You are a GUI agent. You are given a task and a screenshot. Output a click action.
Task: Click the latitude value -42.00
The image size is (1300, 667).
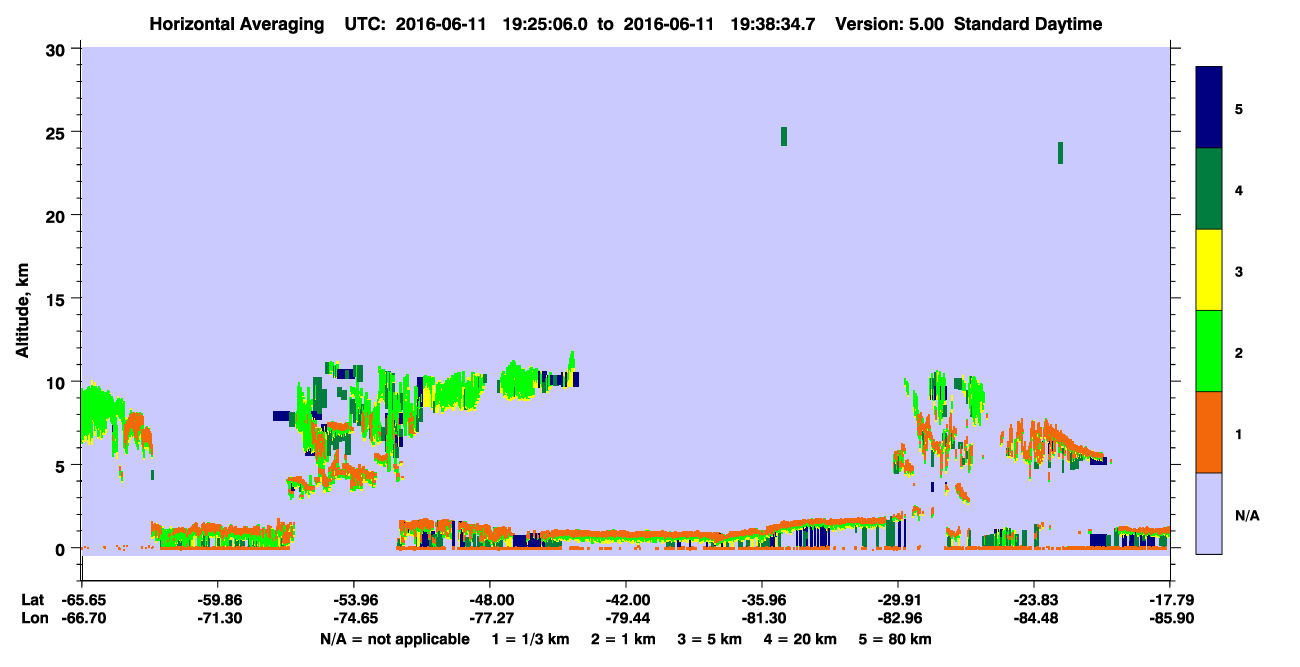626,600
